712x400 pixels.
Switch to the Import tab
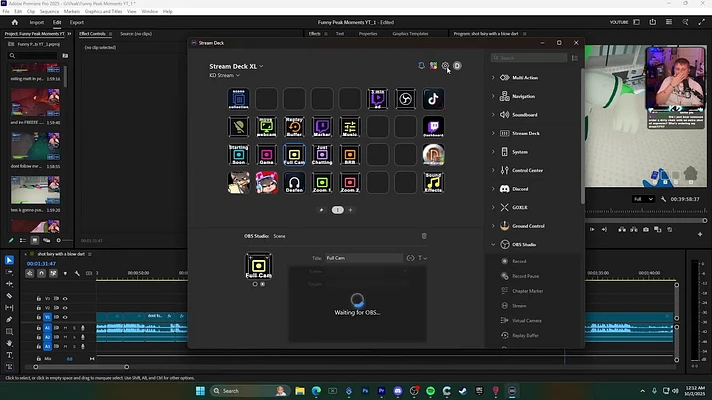pyautogui.click(x=37, y=22)
